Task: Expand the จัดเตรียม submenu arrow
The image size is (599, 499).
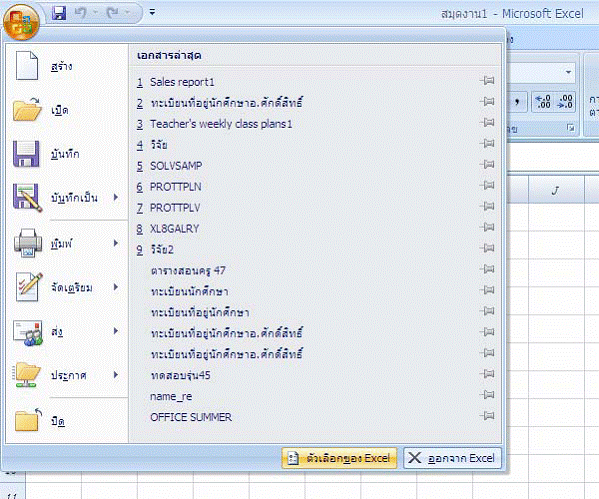Action: click(x=116, y=287)
